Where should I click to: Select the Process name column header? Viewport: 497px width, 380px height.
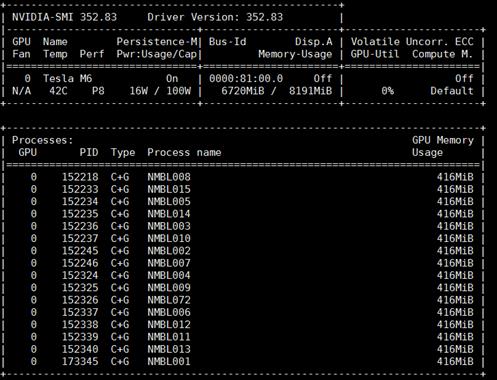click(x=184, y=153)
